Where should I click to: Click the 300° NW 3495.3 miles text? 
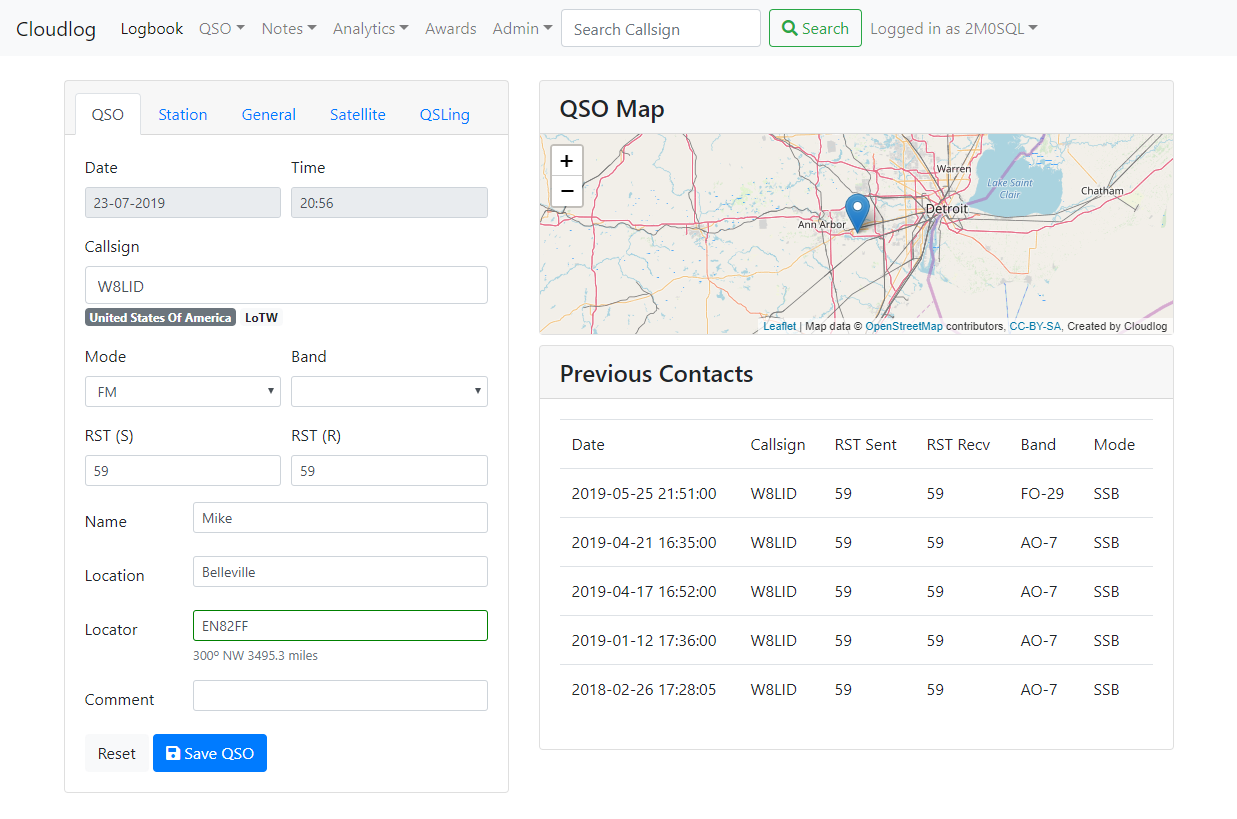pyautogui.click(x=256, y=656)
